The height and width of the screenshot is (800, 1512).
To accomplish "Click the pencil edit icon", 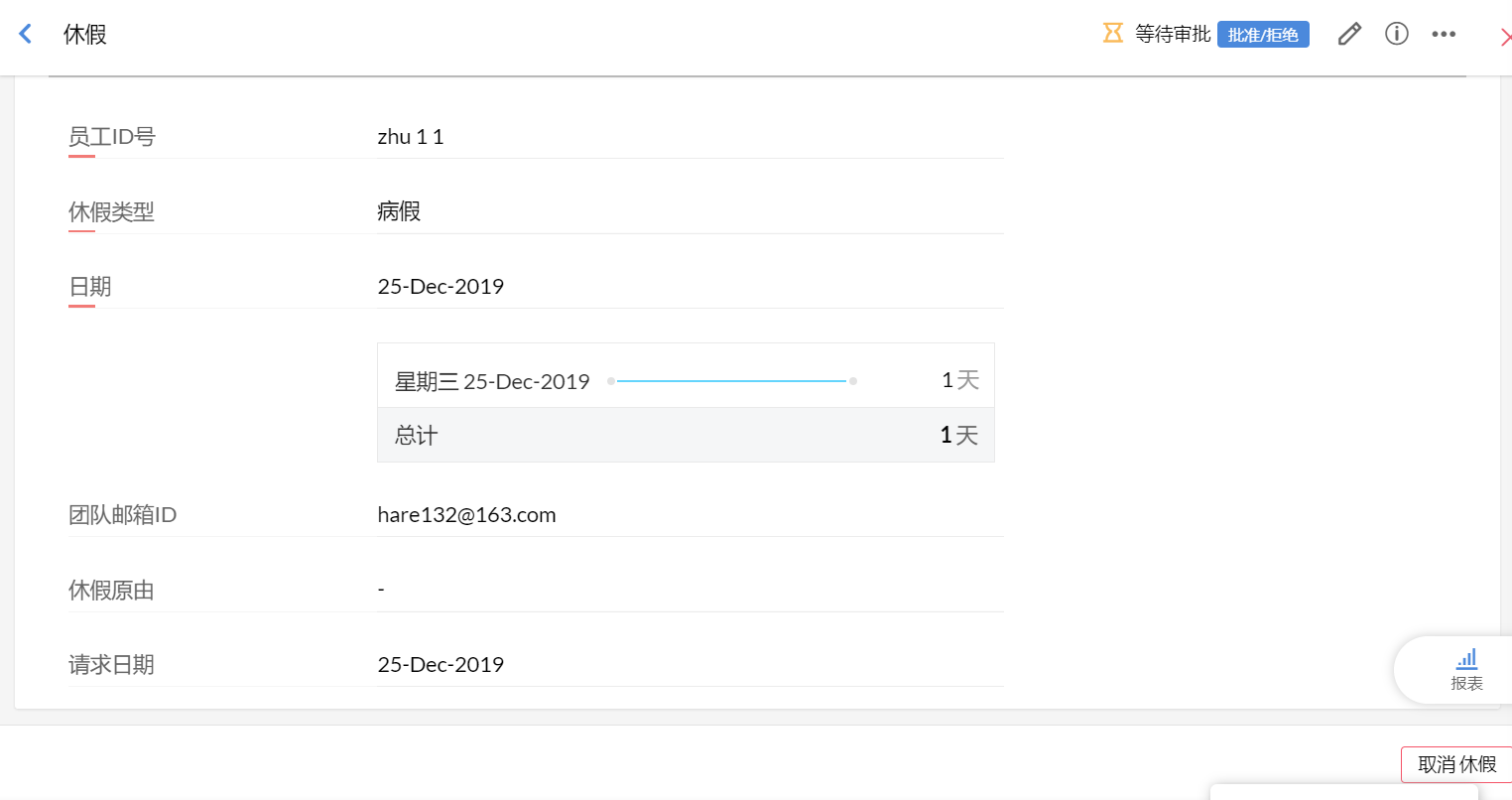I will tap(1349, 34).
